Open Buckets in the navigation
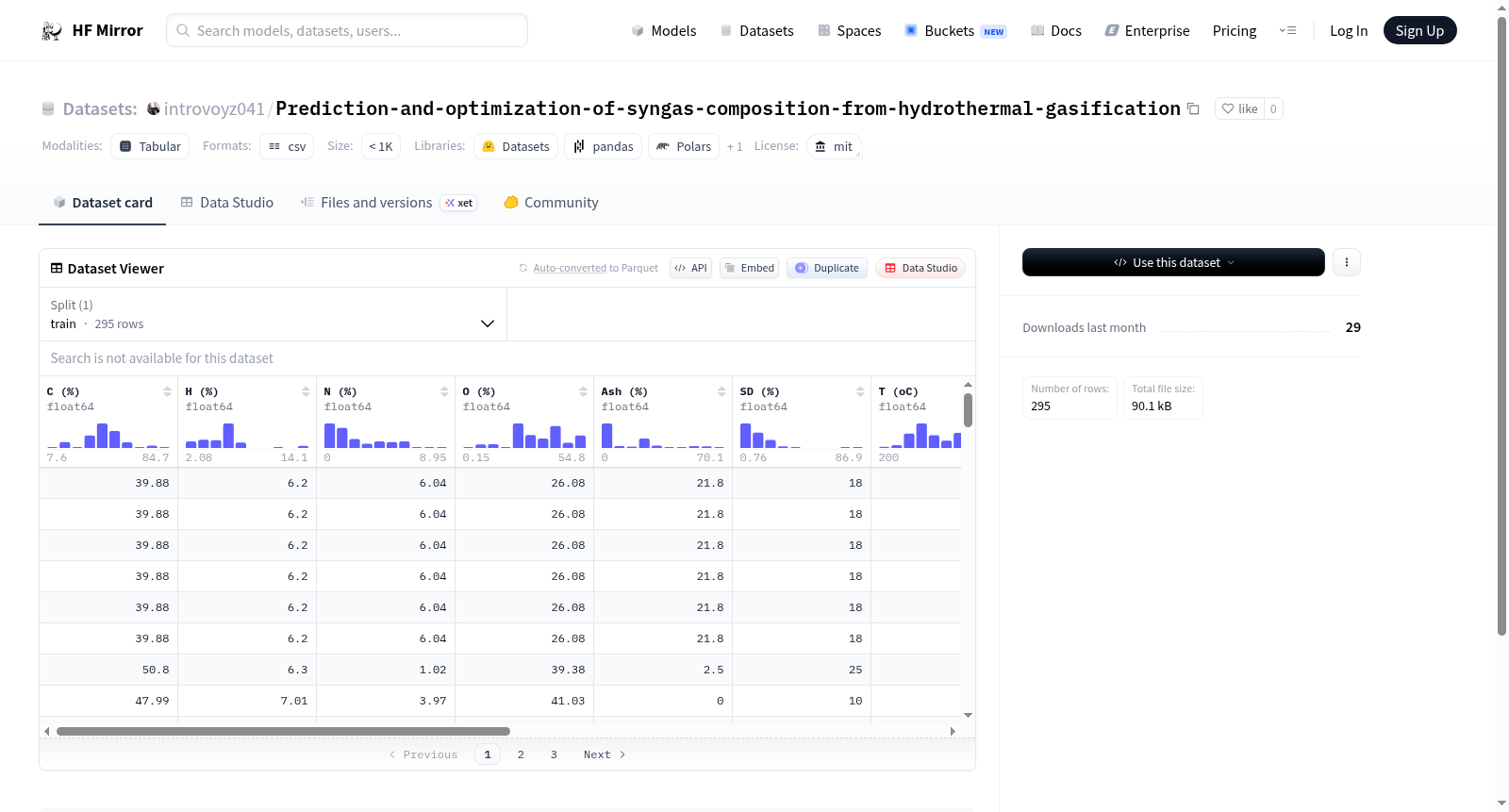 point(955,31)
